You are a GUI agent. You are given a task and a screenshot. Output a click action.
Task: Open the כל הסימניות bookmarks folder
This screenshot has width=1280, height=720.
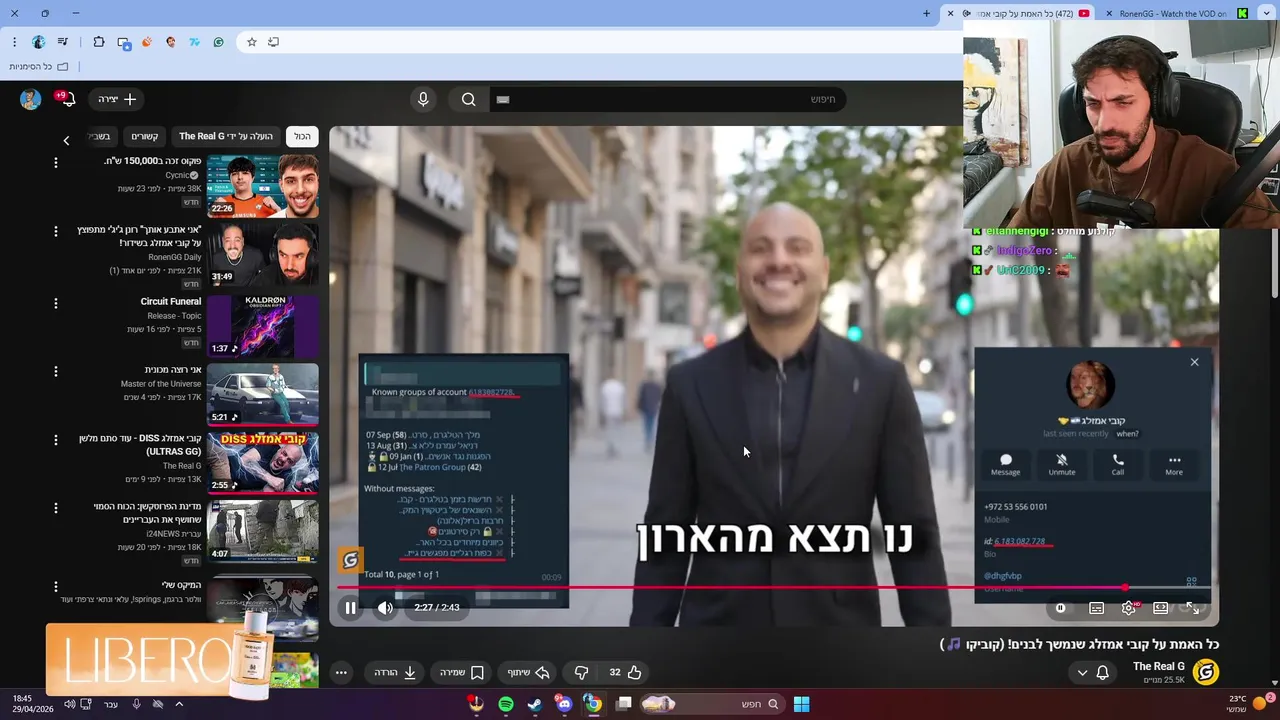[39, 67]
